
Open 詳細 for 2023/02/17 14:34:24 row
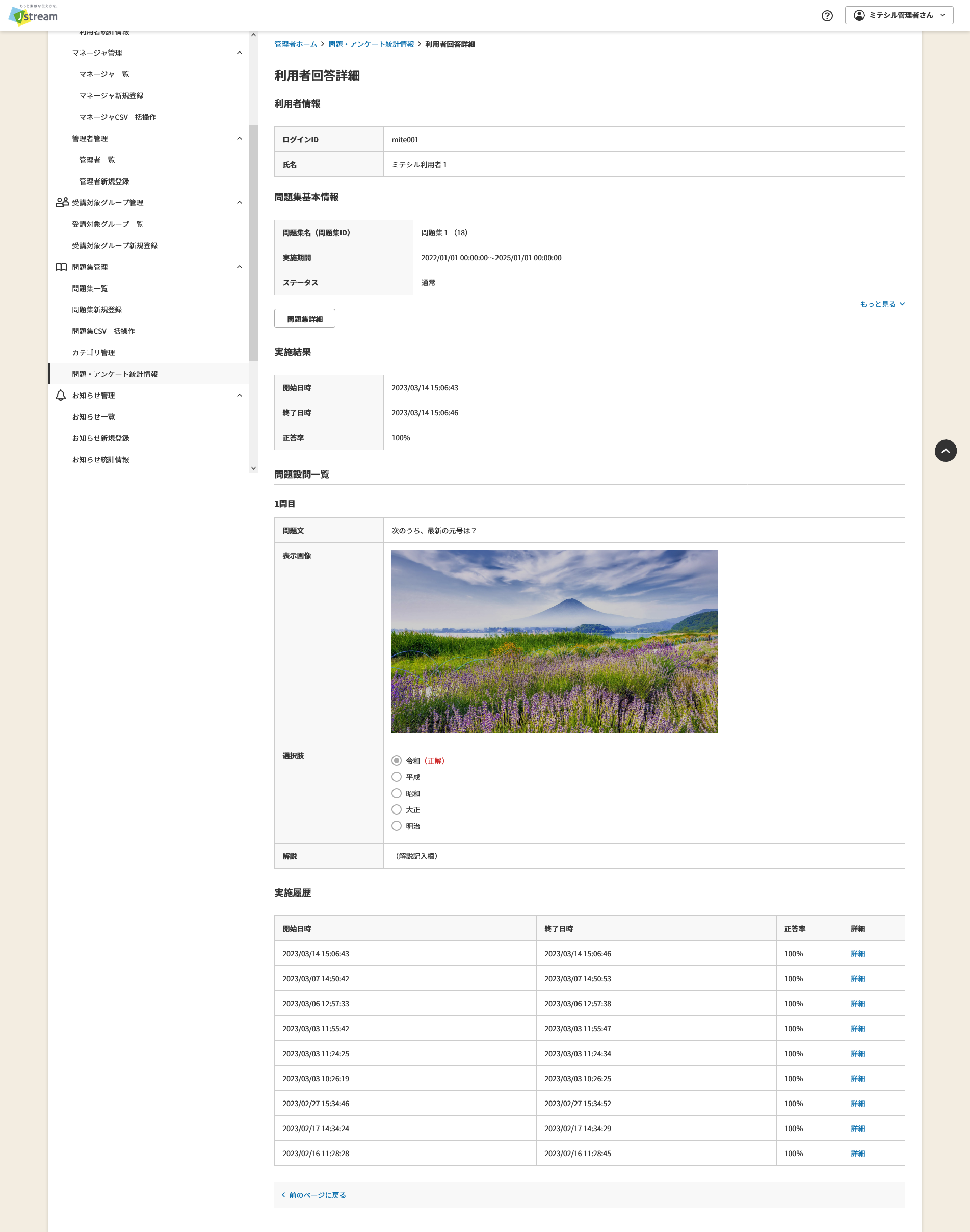[x=857, y=1129]
